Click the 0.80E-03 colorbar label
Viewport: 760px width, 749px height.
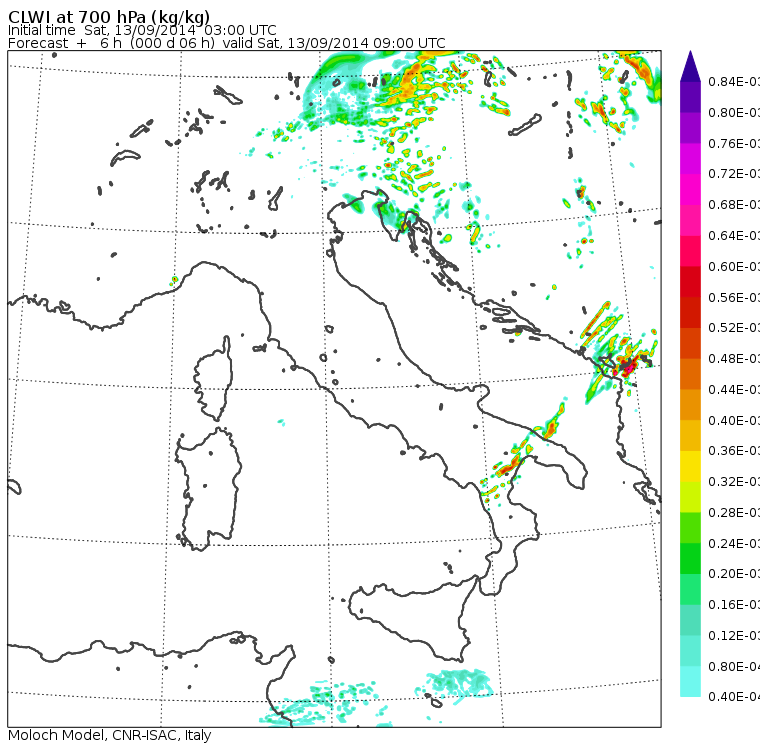coord(734,112)
